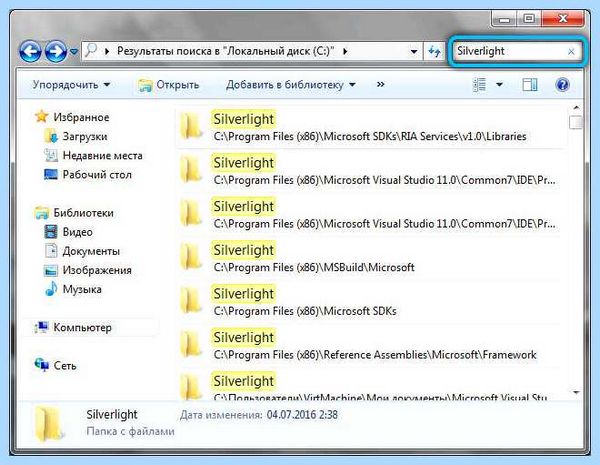Toggle the preview pane icon
This screenshot has width=600, height=465.
530,85
